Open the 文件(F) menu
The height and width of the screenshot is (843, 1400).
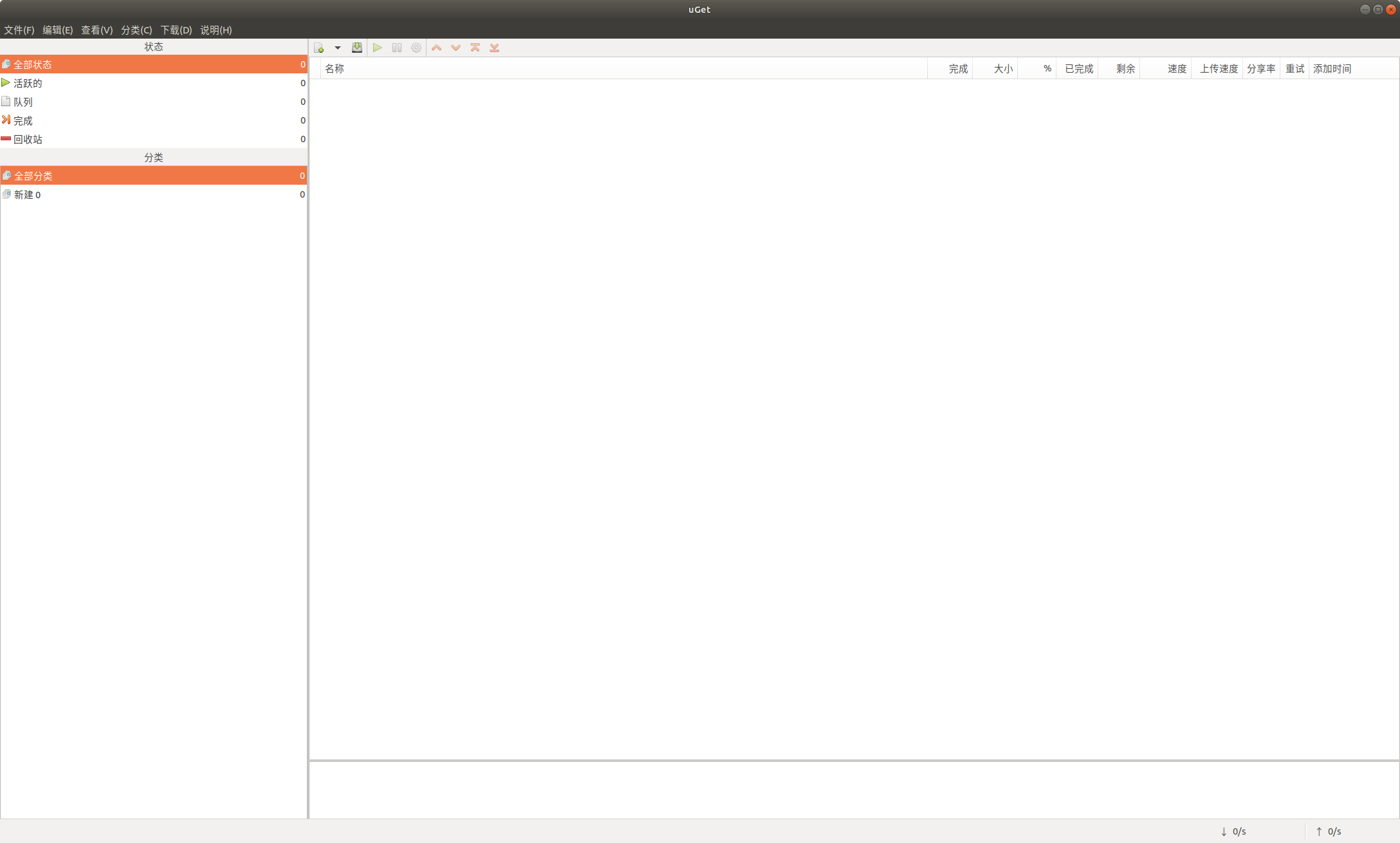(x=19, y=30)
